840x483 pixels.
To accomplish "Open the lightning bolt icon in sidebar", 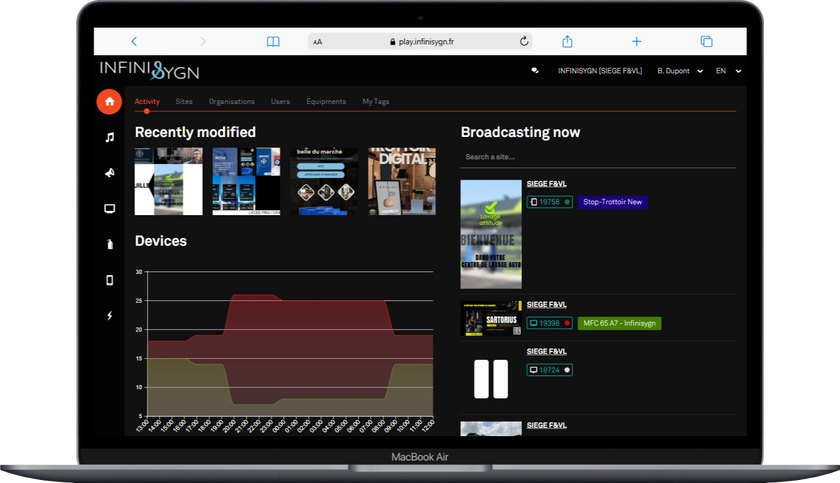I will [110, 316].
